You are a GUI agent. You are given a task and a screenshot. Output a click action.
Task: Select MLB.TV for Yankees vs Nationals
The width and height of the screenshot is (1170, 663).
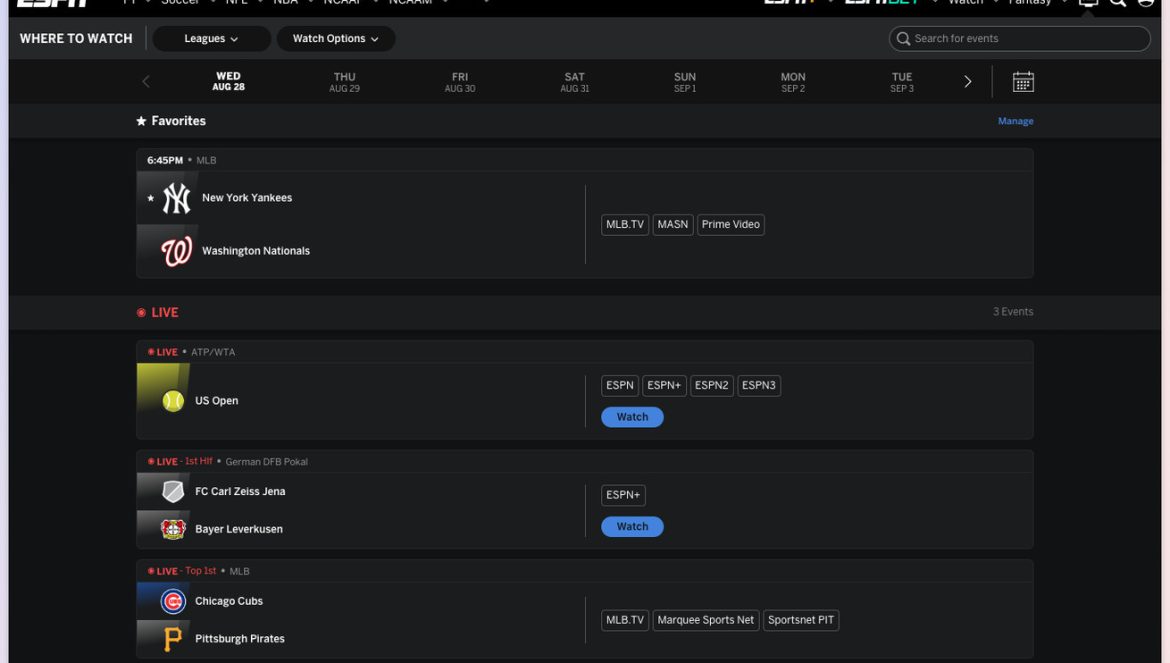click(x=625, y=224)
